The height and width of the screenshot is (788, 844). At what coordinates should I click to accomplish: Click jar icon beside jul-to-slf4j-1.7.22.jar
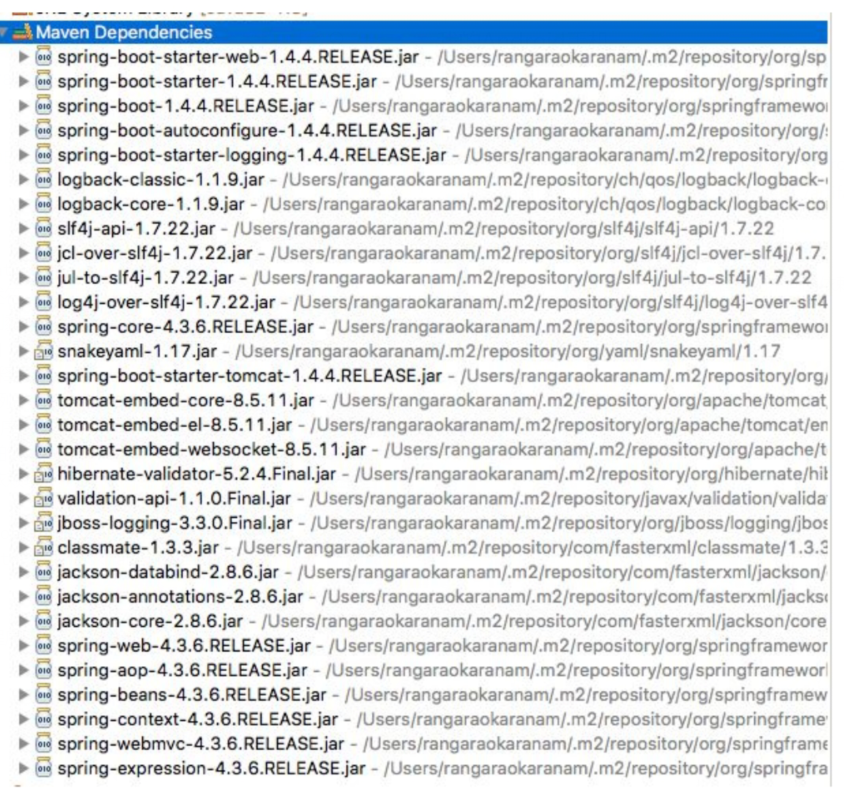[x=43, y=278]
